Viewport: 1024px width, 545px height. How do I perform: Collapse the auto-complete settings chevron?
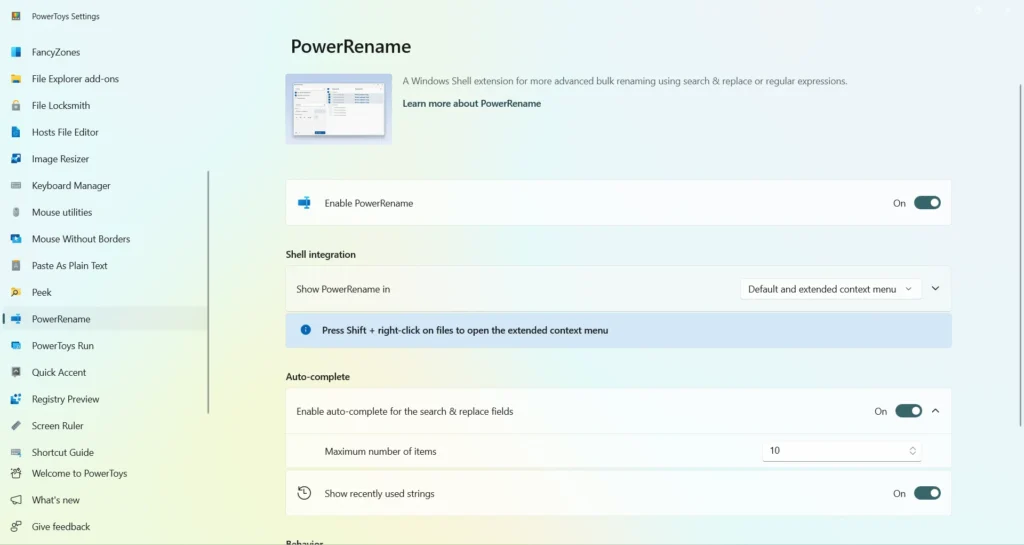935,411
